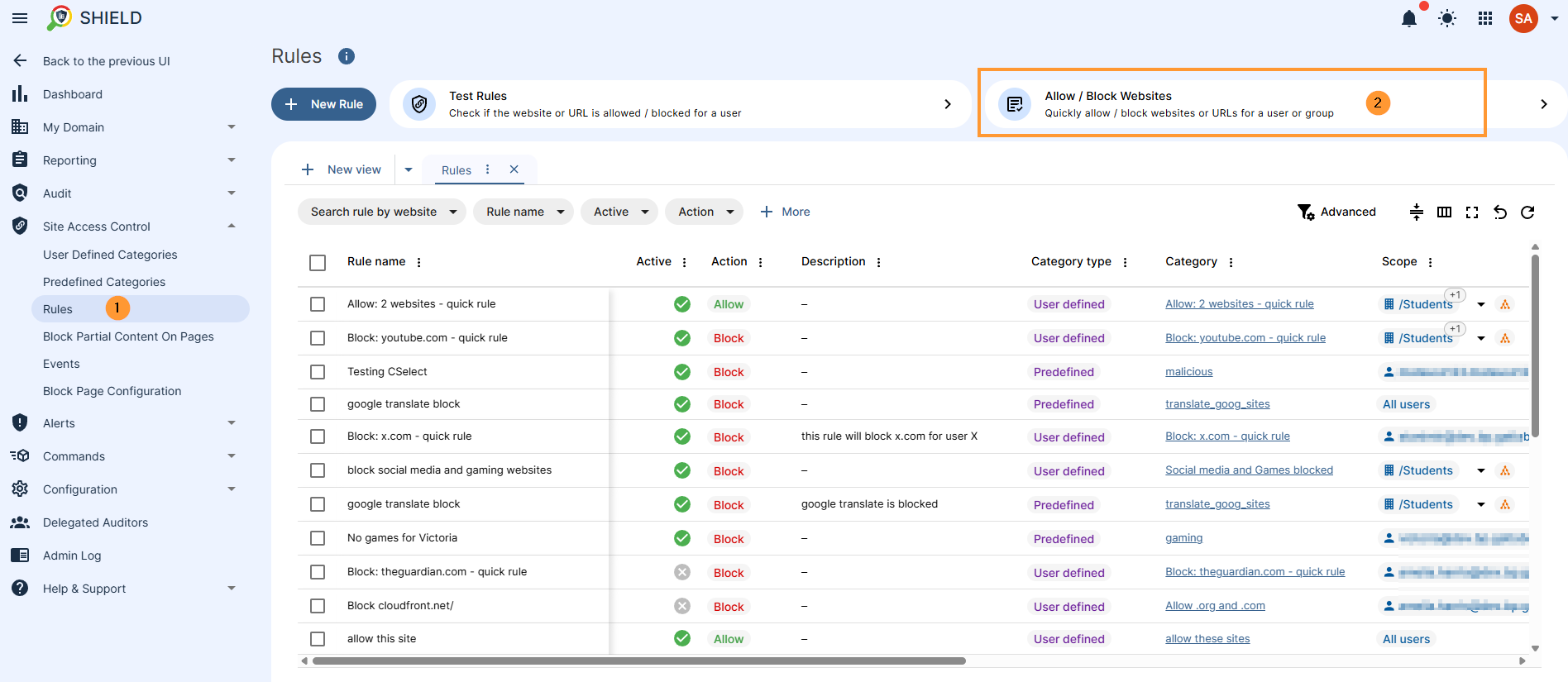Open the apps grid icon
This screenshot has width=1568, height=682.
(1485, 18)
